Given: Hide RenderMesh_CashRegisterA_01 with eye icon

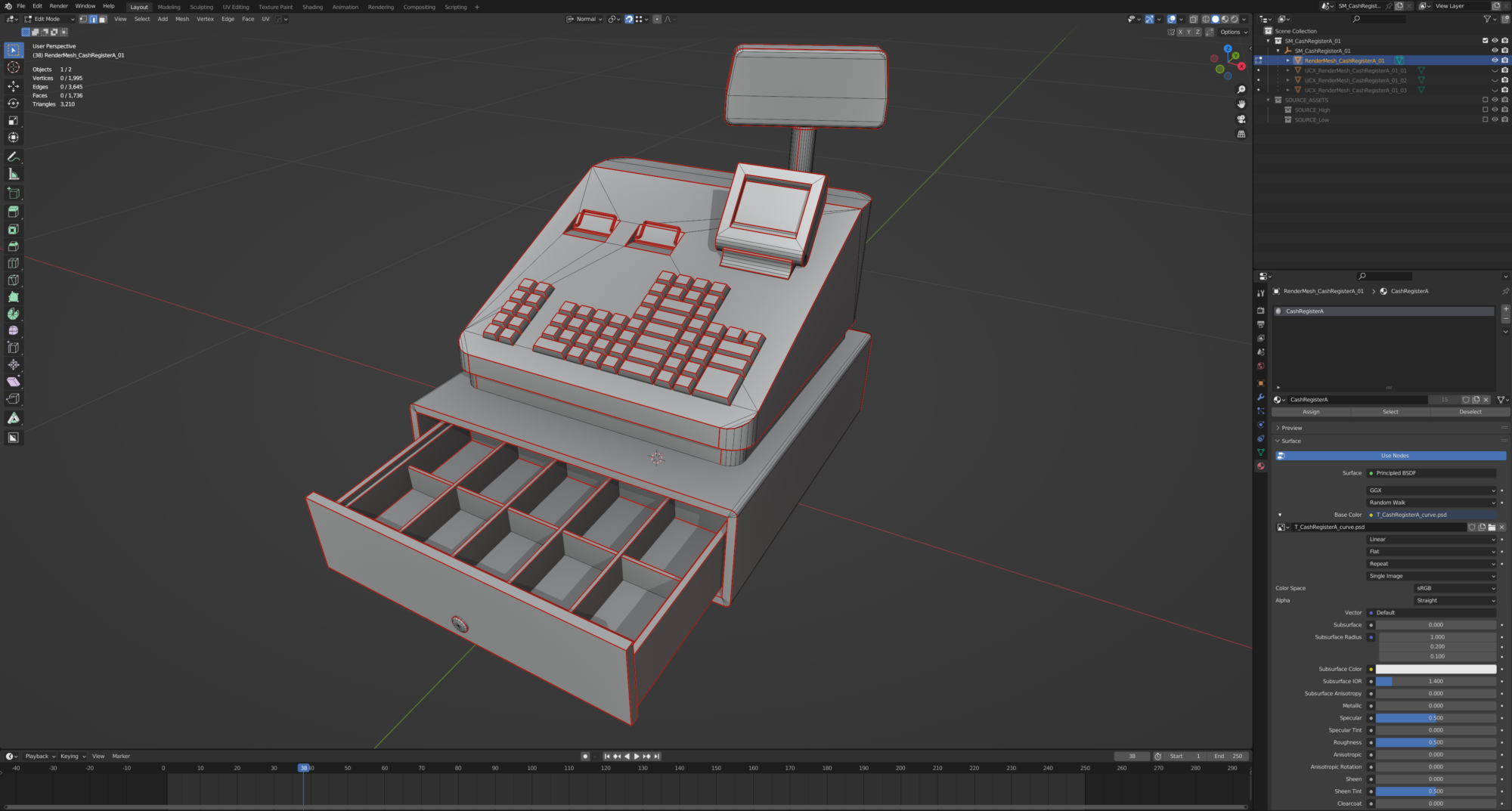Looking at the screenshot, I should 1495,60.
